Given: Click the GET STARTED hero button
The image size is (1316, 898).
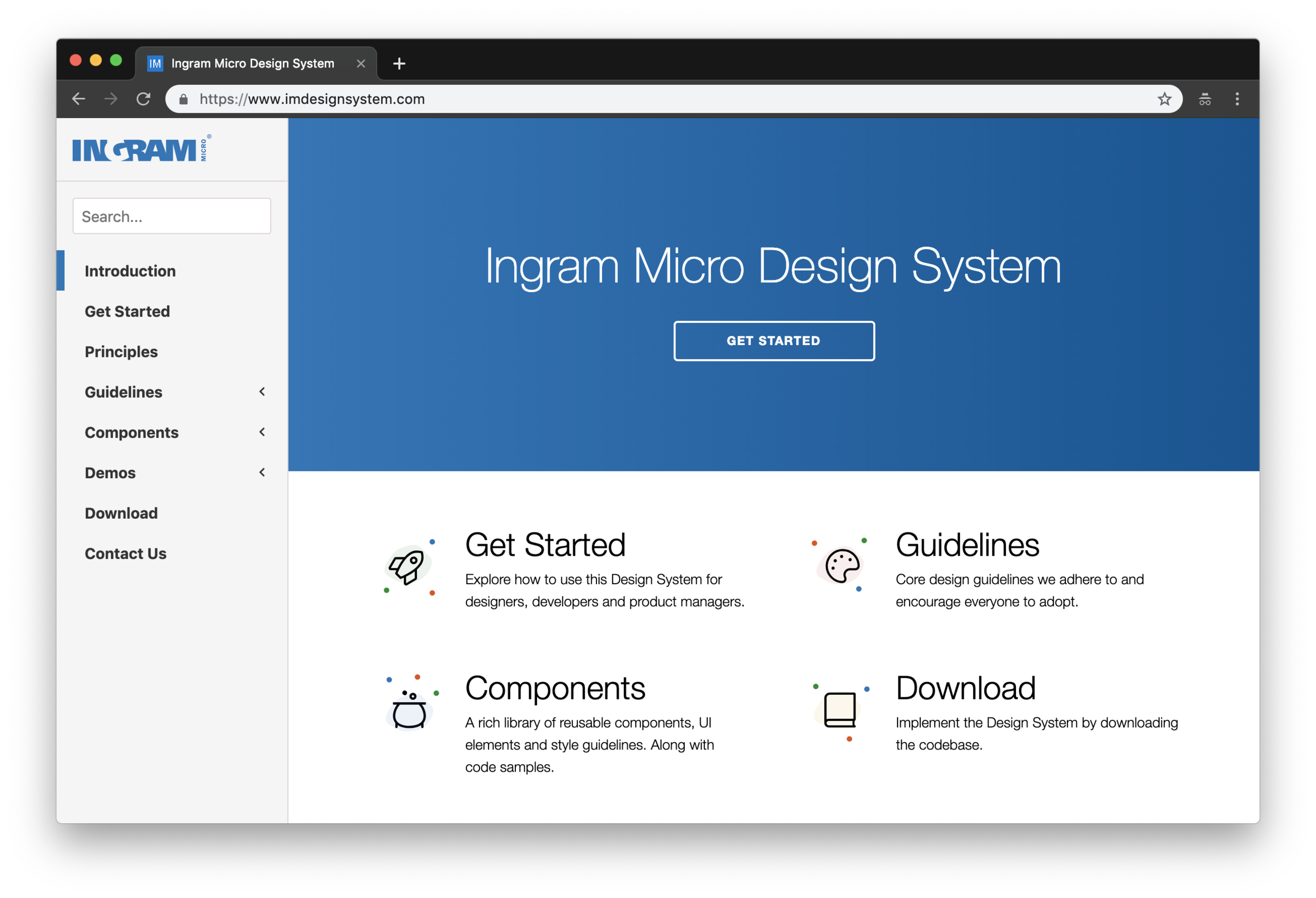Looking at the screenshot, I should click(x=773, y=341).
